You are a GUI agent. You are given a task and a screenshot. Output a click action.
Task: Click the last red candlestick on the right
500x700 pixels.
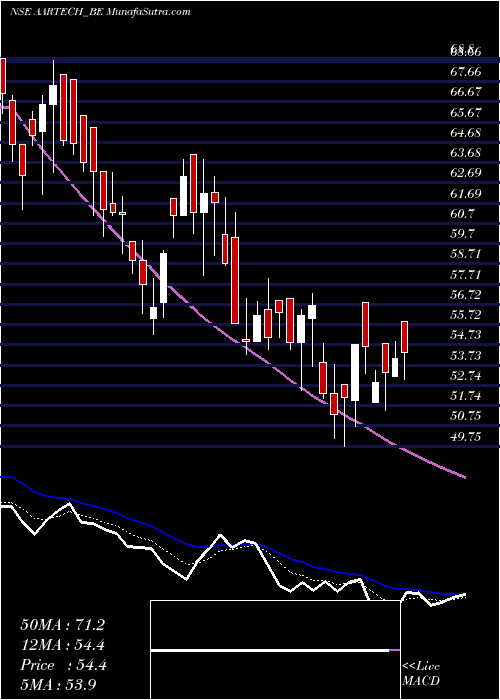point(405,337)
